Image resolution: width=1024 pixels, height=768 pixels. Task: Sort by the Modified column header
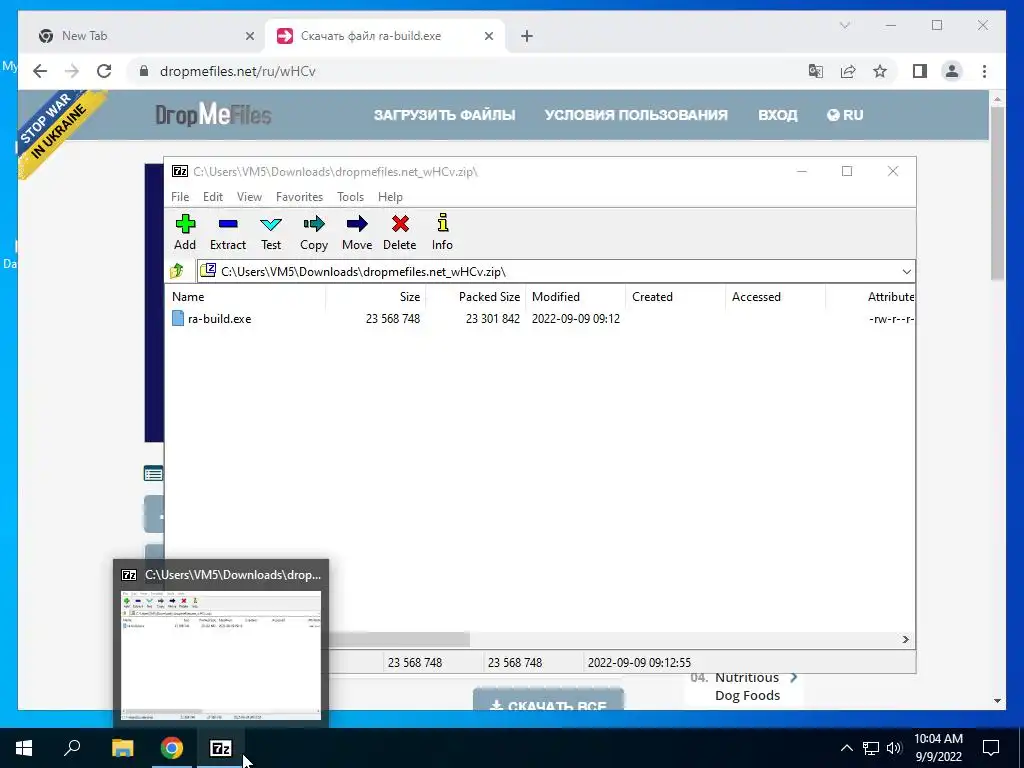click(x=575, y=296)
